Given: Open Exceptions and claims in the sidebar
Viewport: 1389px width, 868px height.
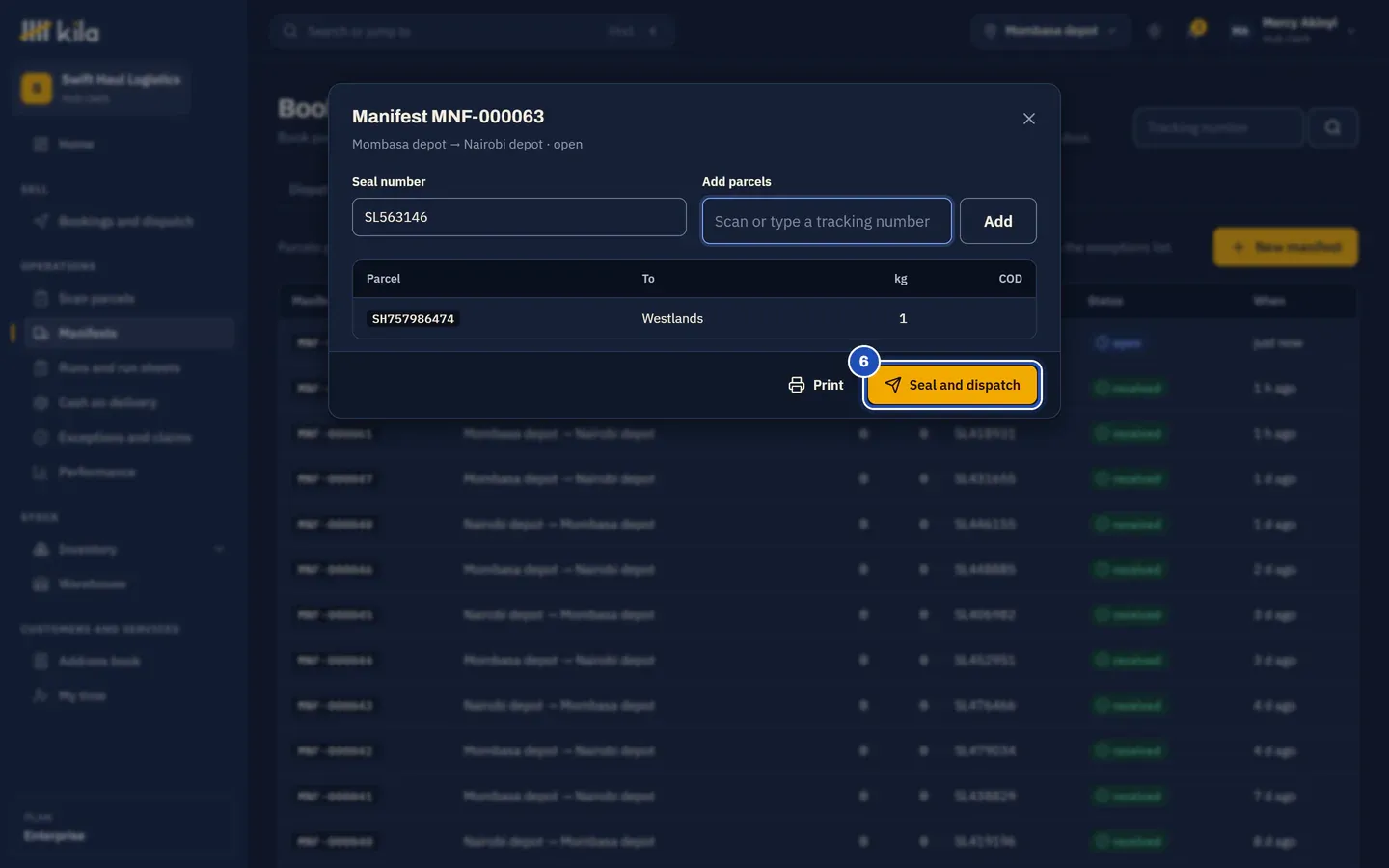Looking at the screenshot, I should click(x=128, y=438).
